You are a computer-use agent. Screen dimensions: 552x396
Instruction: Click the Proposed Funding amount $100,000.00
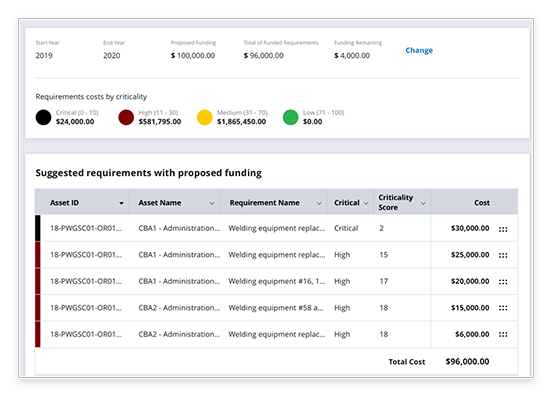pyautogui.click(x=193, y=56)
